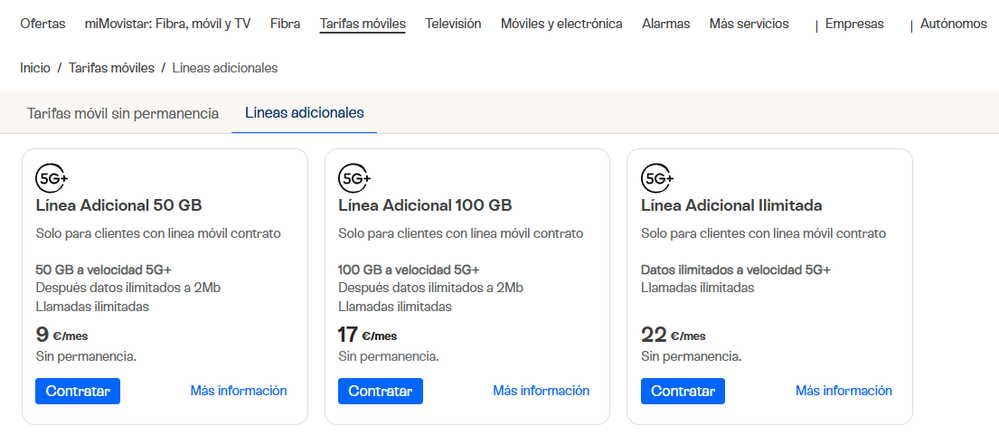Screen dimensions: 999x436
Task: Go to Inicio in the breadcrumb
Action: point(35,68)
